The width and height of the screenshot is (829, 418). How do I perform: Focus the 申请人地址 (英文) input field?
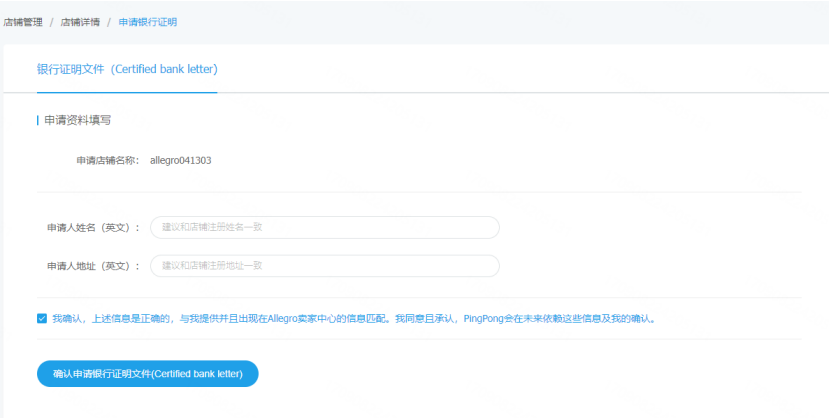click(325, 266)
